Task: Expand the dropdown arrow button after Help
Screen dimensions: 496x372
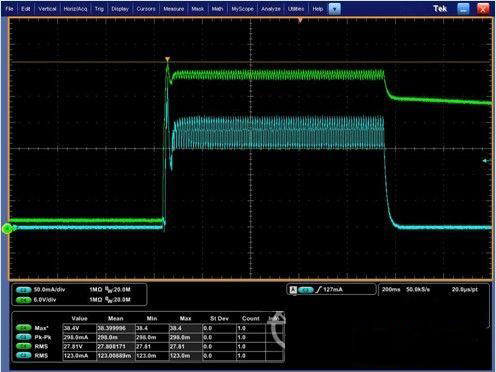Action: pyautogui.click(x=335, y=9)
